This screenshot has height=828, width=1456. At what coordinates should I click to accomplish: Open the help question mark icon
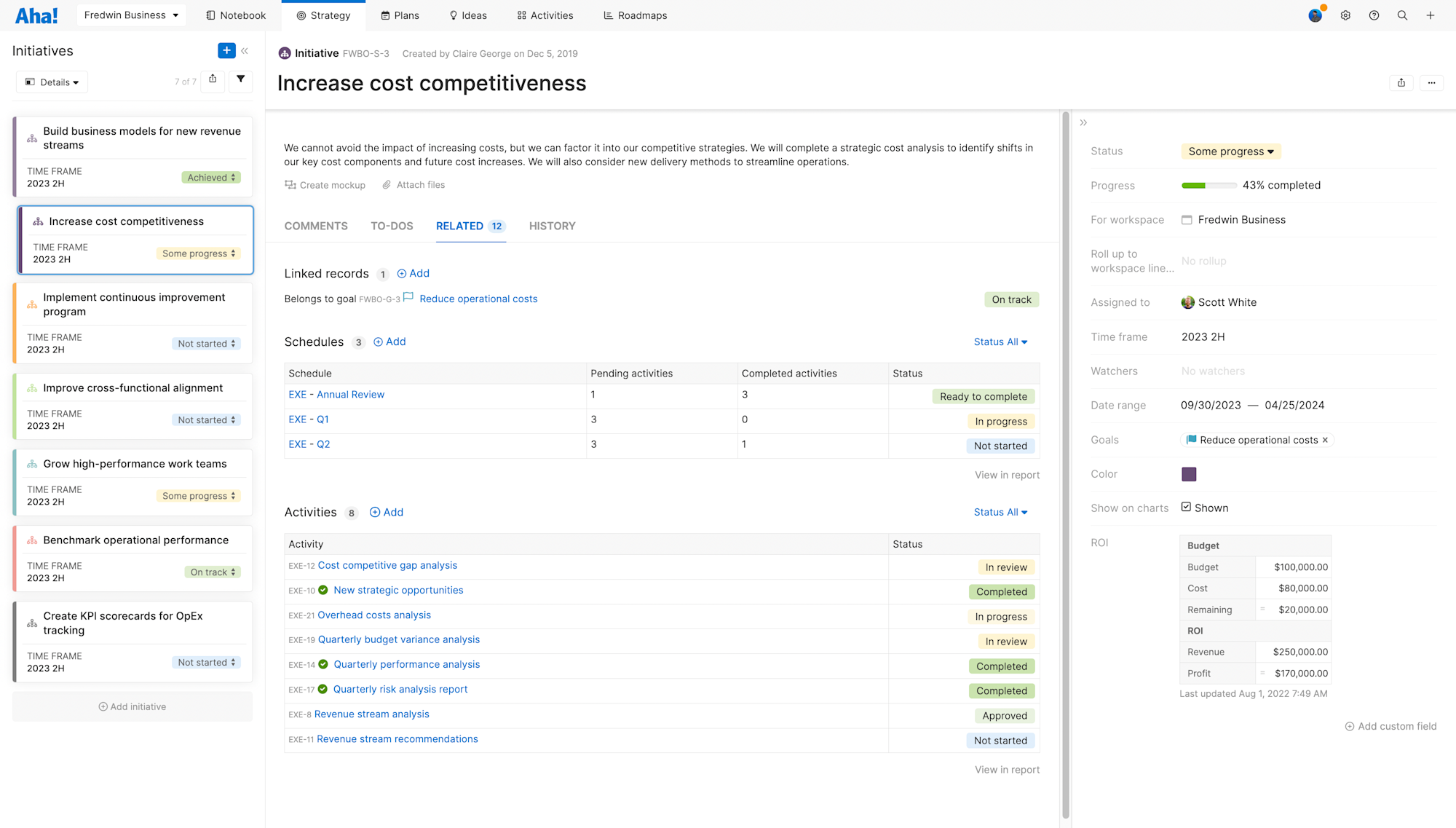[1374, 15]
